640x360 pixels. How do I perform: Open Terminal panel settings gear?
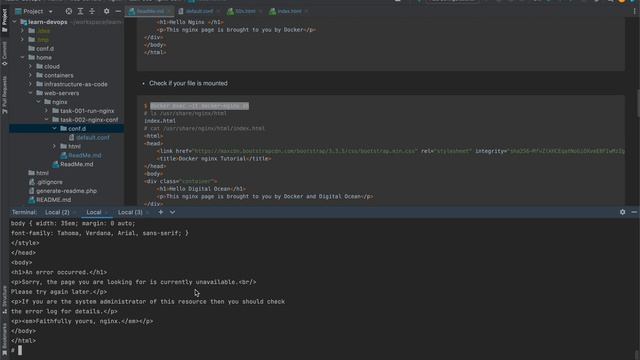click(x=622, y=212)
